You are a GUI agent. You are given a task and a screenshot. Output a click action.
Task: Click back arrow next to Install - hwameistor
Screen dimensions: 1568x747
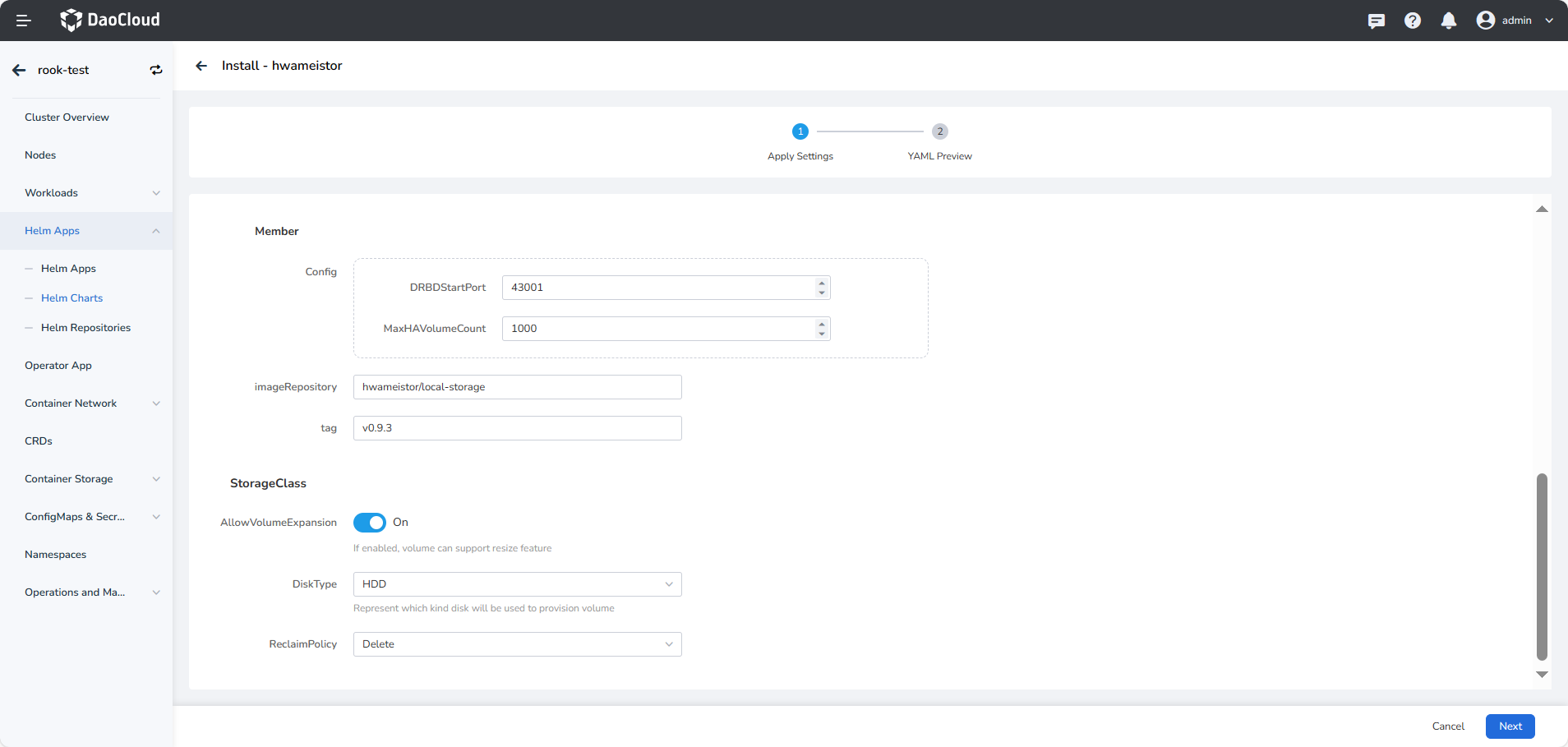point(201,66)
